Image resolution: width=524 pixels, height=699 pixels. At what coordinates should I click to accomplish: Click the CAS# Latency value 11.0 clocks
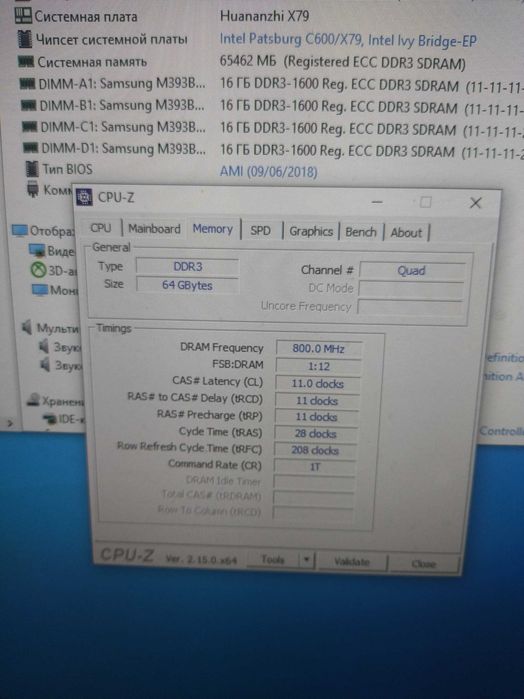pyautogui.click(x=318, y=383)
